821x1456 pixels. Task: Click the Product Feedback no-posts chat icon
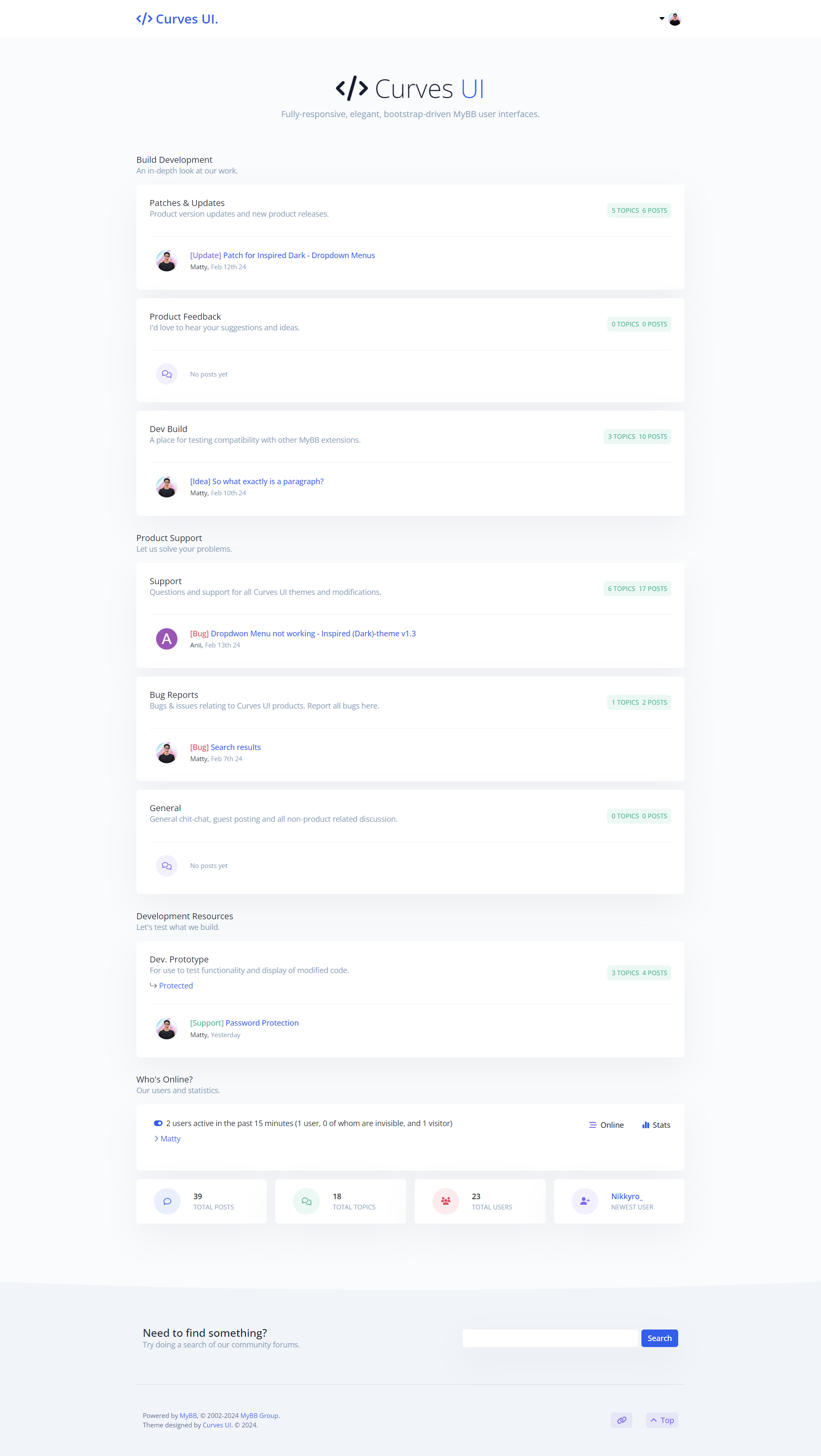(167, 374)
